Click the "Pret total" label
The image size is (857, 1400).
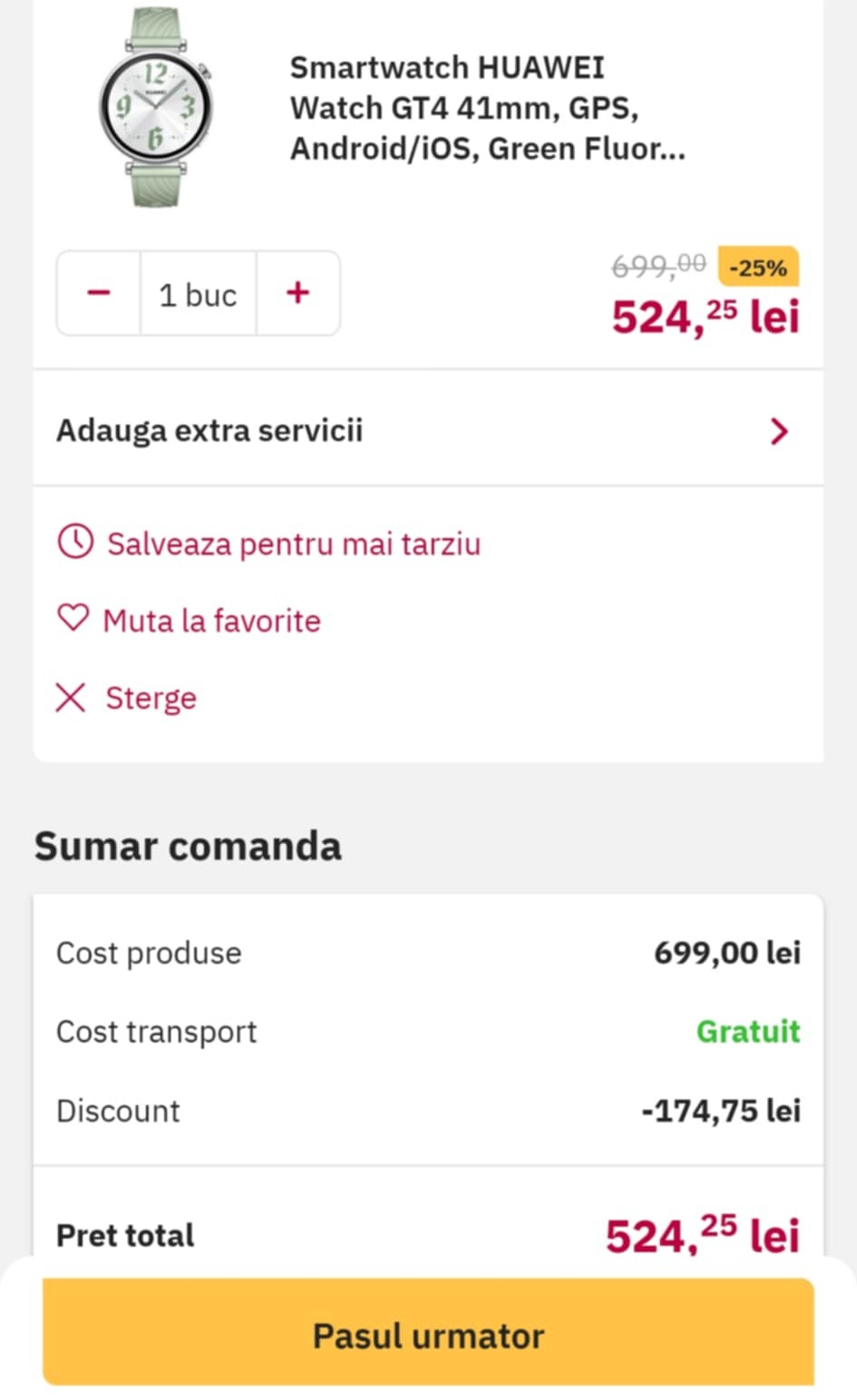[x=125, y=1235]
